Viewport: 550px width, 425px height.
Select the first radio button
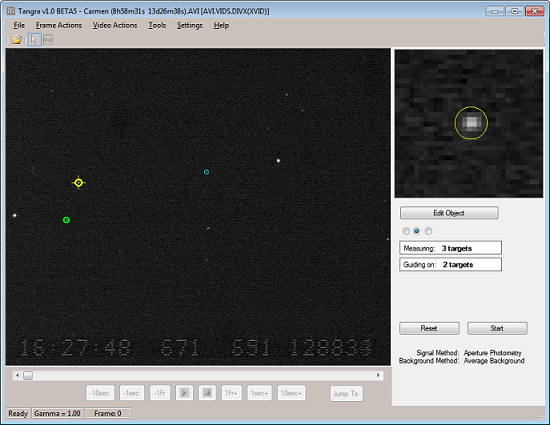406,231
